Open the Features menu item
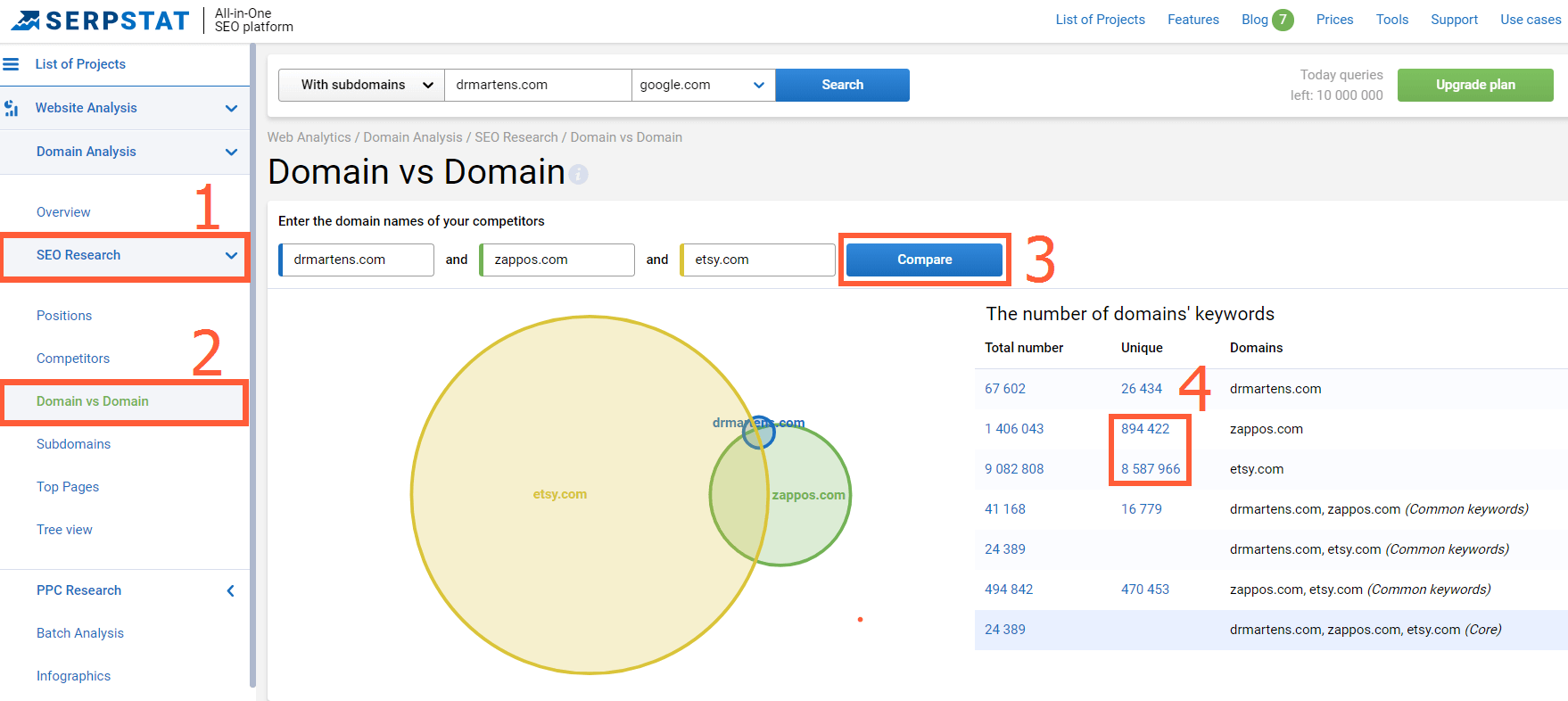Screen dimensions: 1568x701 [1193, 20]
